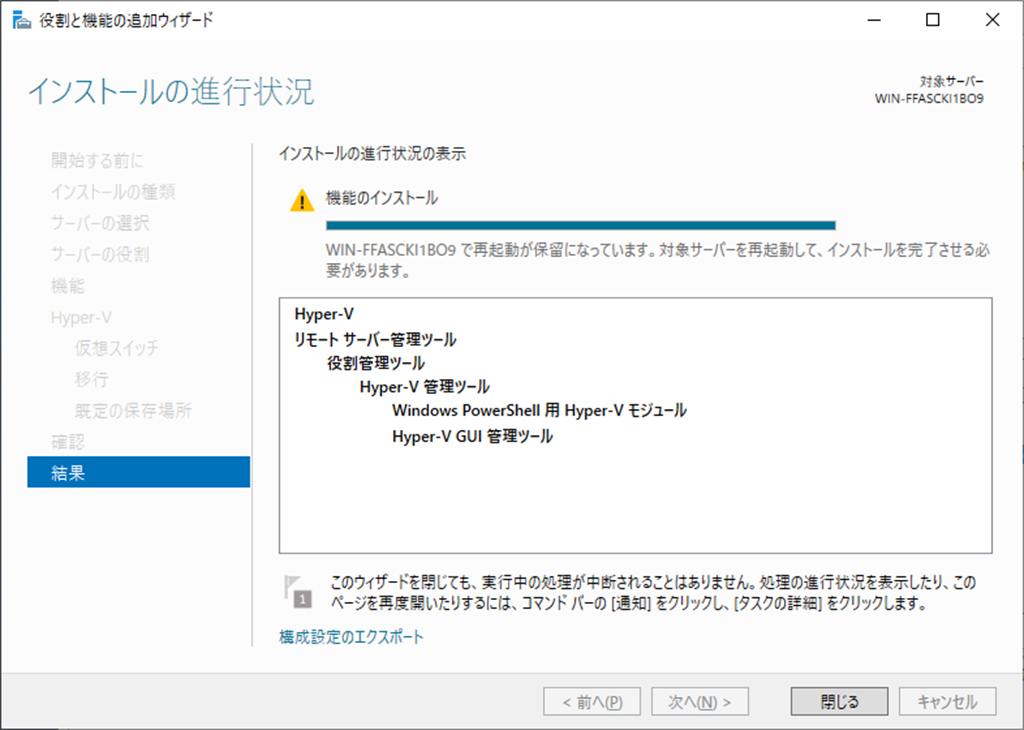
Task: Select 役割管理ツール in results list
Action: click(376, 363)
